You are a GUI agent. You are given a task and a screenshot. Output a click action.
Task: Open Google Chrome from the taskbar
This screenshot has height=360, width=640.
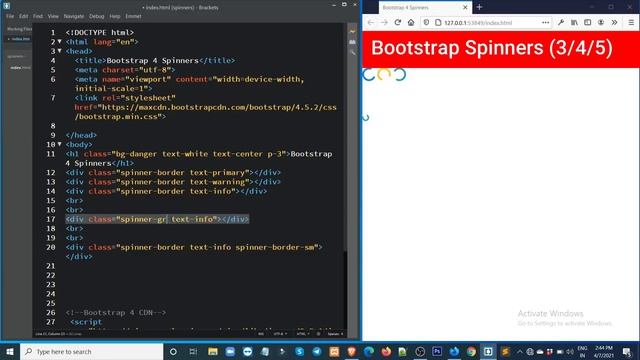point(471,351)
